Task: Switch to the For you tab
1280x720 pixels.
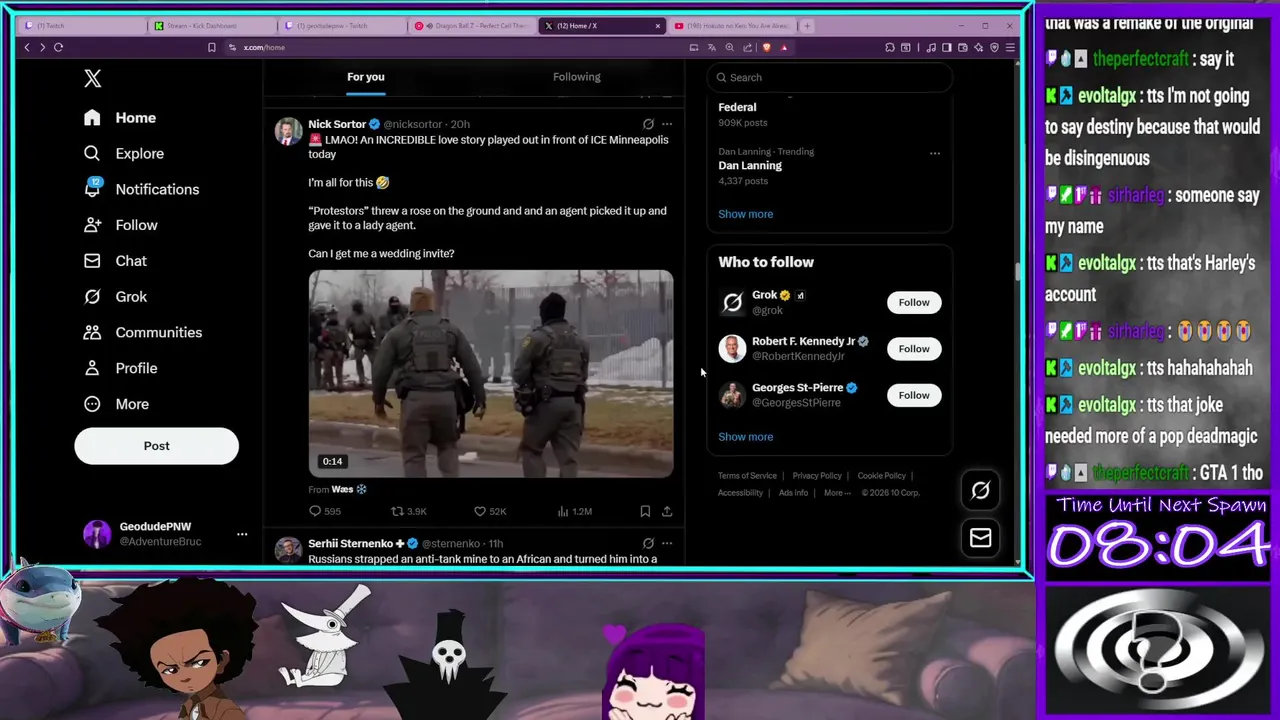Action: pyautogui.click(x=365, y=77)
